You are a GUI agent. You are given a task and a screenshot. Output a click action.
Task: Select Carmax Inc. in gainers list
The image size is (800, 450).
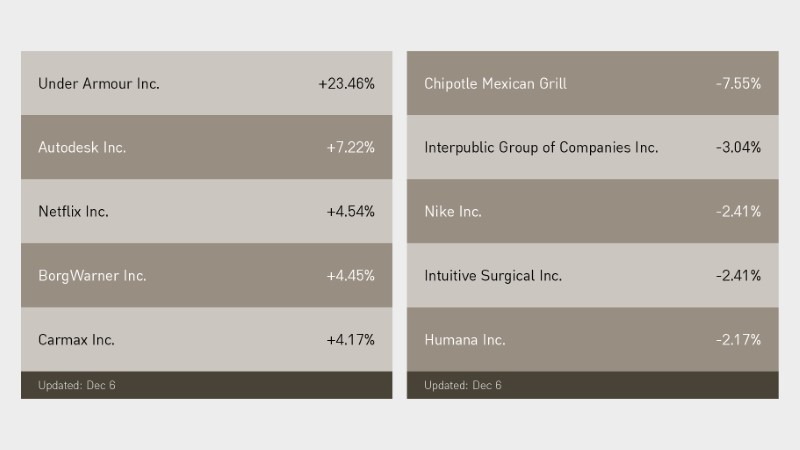76,340
